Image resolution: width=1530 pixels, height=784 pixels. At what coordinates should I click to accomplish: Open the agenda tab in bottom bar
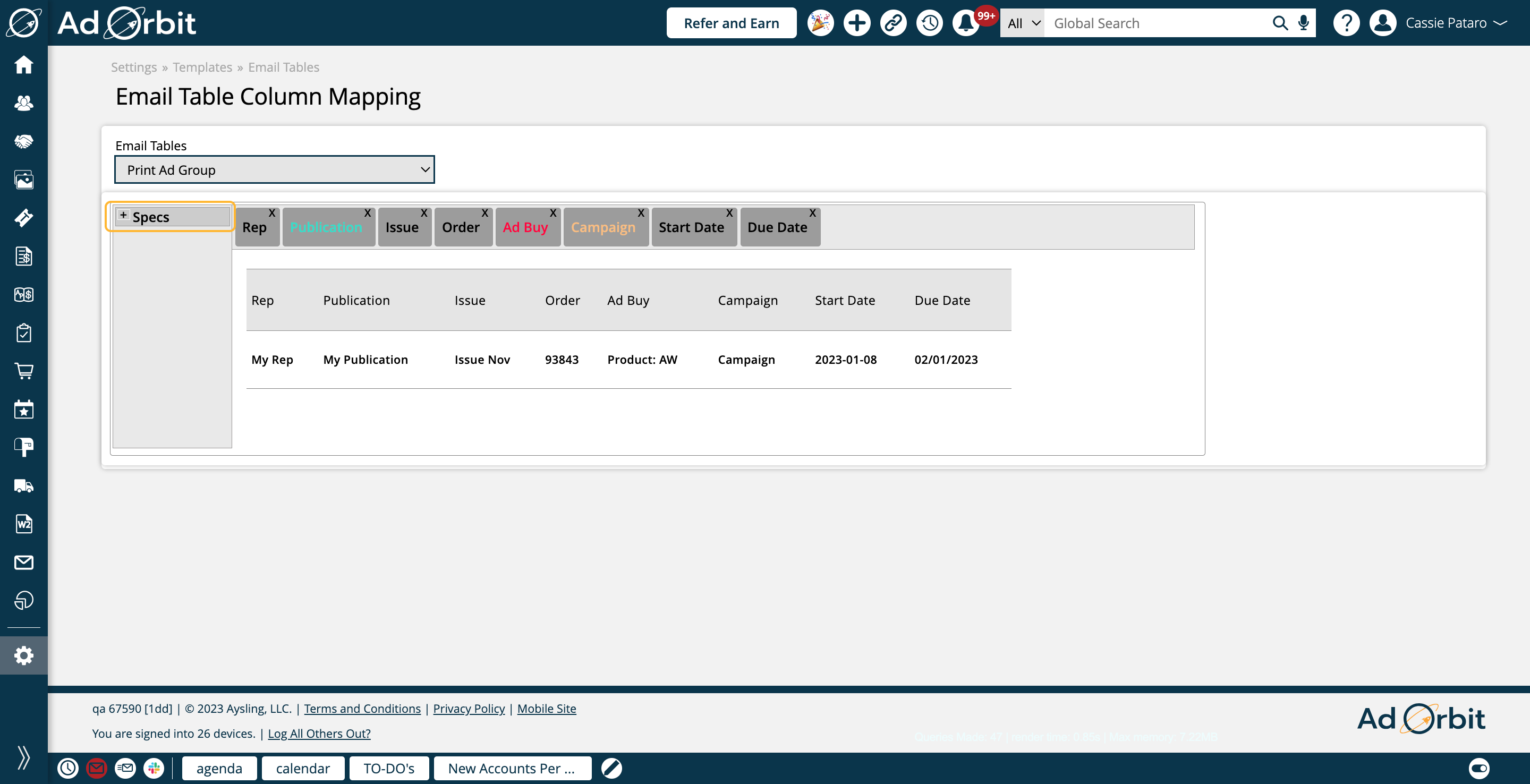219,769
